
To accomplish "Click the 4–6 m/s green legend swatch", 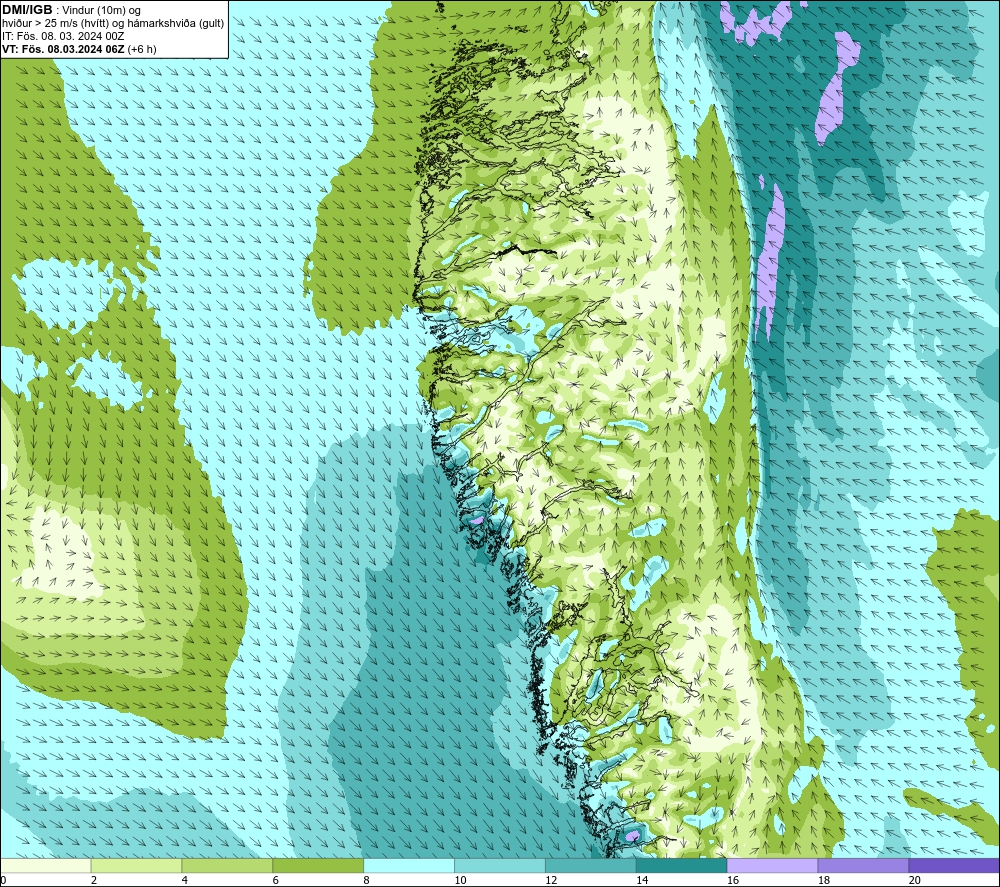I will point(227,865).
